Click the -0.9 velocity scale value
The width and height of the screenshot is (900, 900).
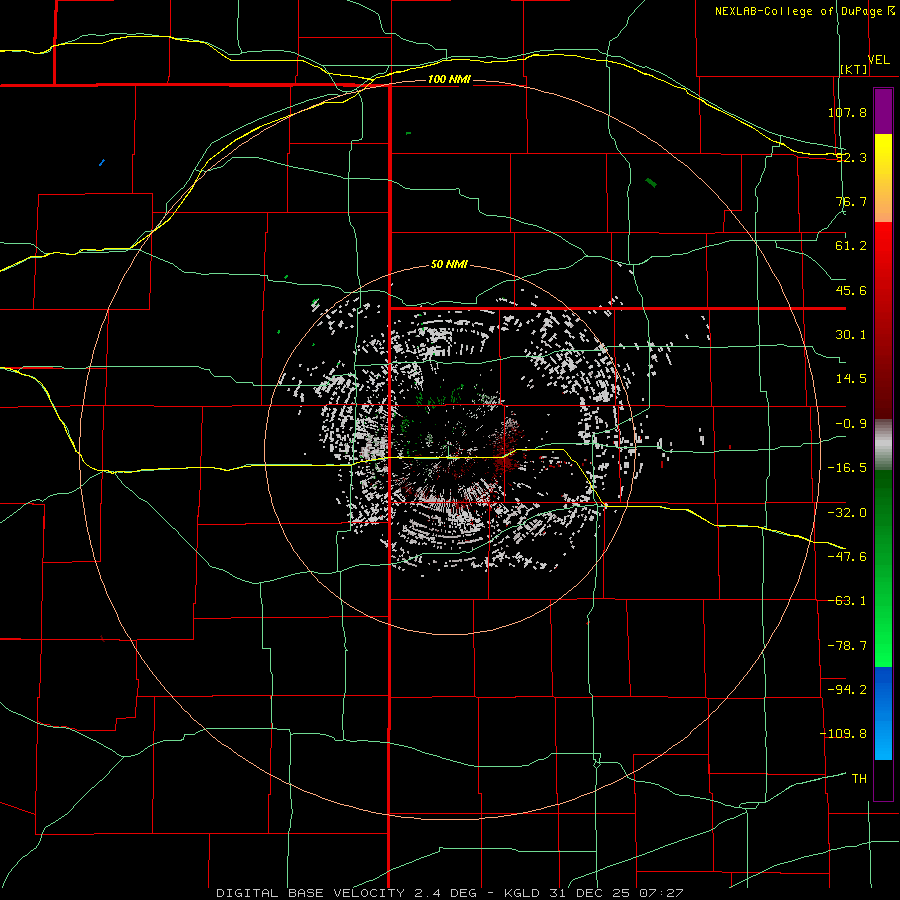[x=851, y=424]
